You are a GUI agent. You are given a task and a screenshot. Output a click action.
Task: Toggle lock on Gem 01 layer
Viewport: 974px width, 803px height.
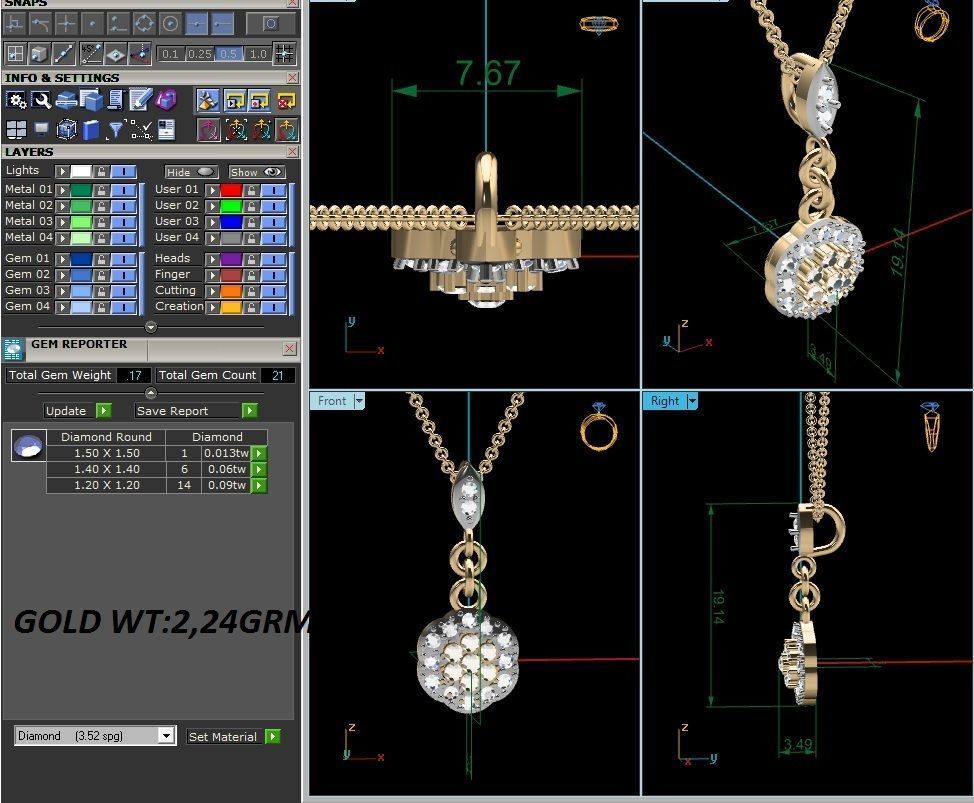click(101, 259)
